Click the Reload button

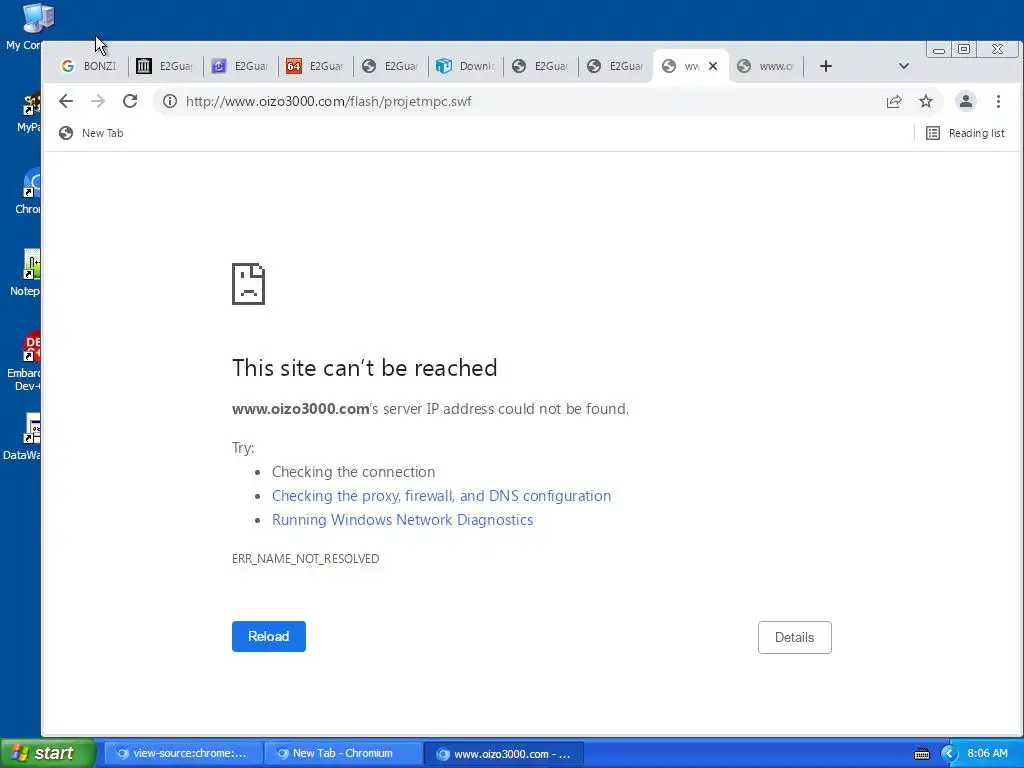(x=268, y=636)
